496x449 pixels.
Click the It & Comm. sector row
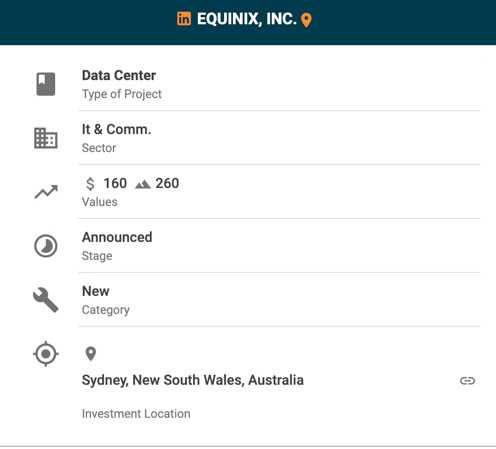point(279,138)
